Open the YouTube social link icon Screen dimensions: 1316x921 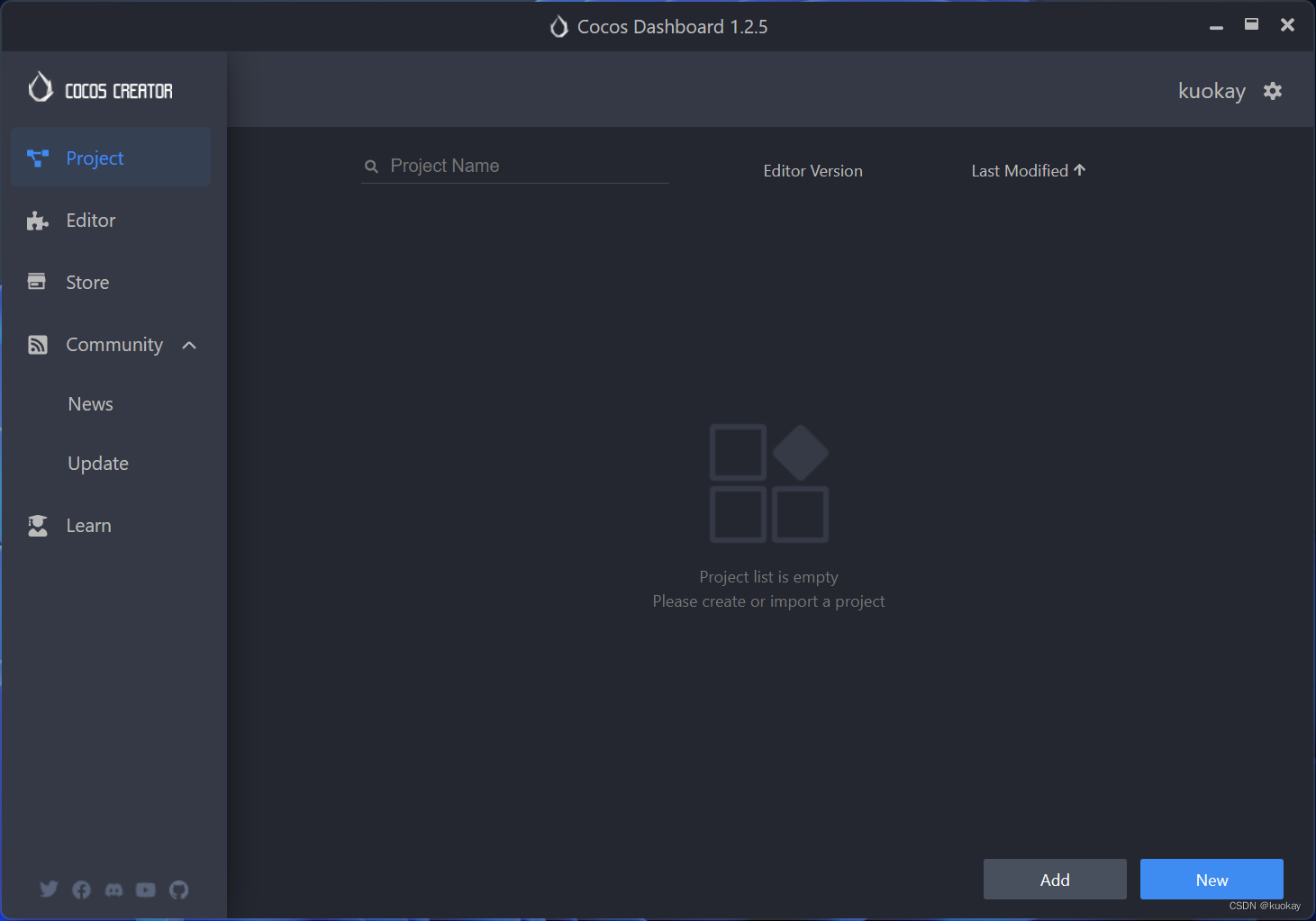(x=146, y=889)
